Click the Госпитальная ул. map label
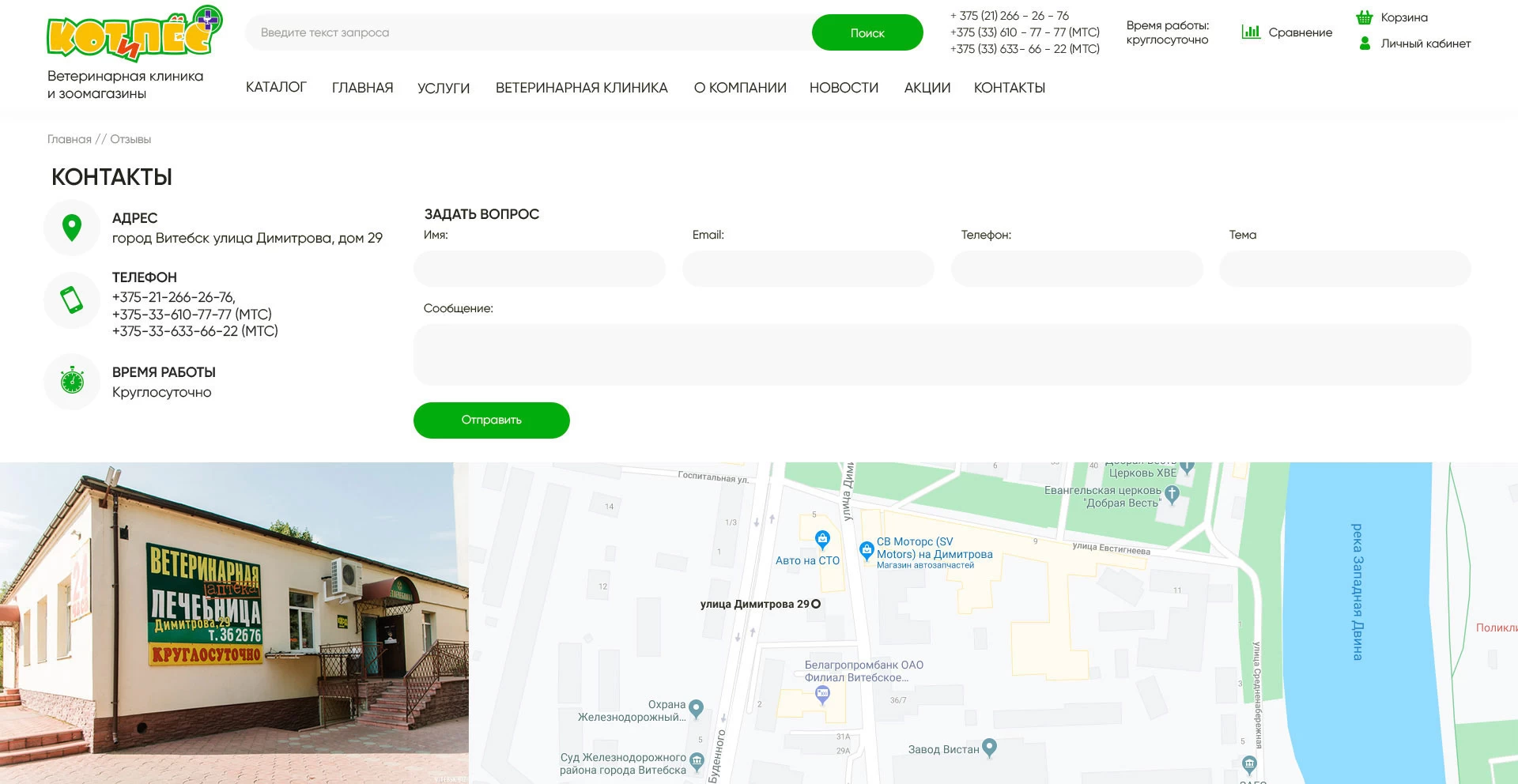Screen dimensions: 1518x784 point(713,477)
